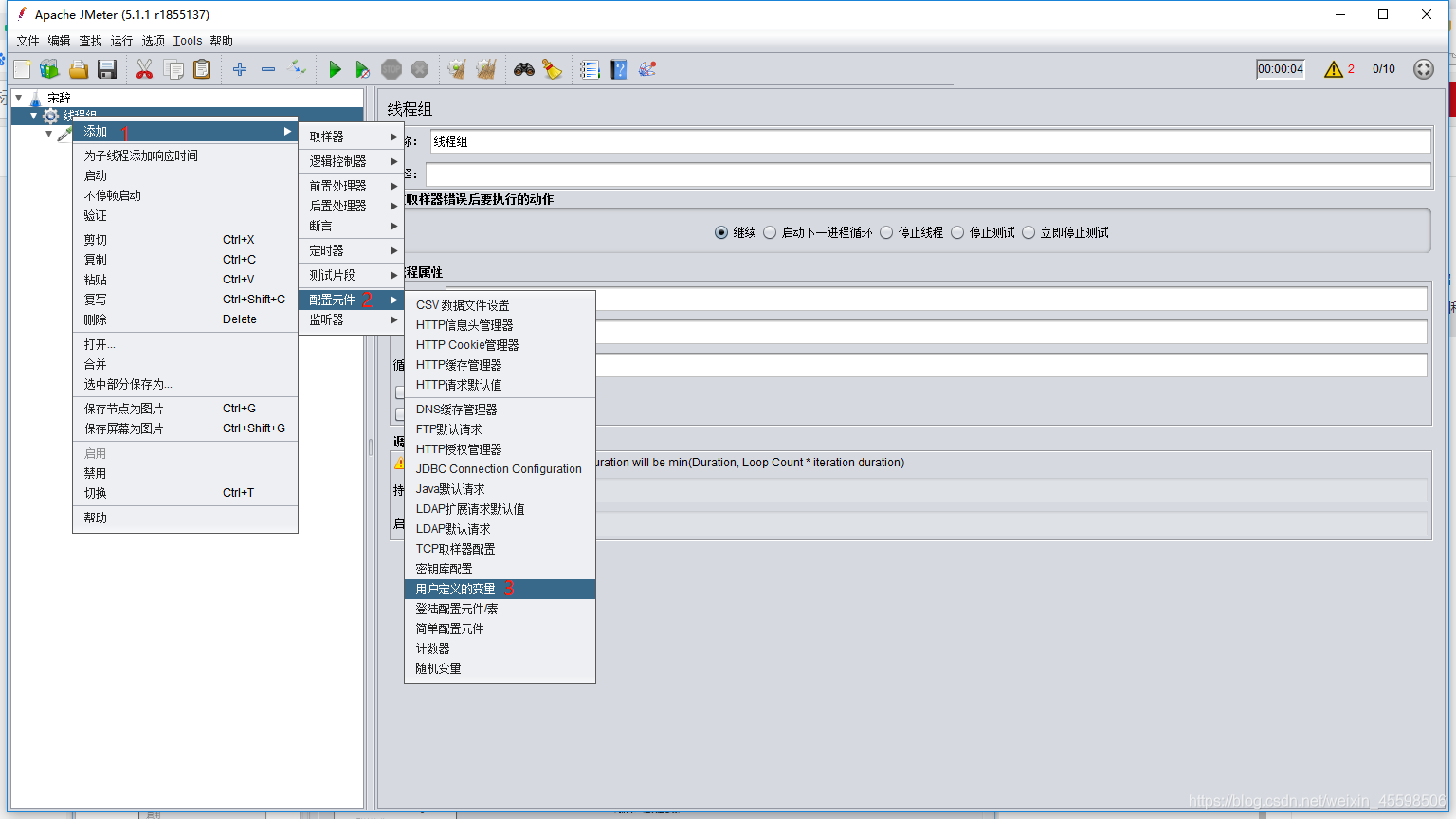Open the Function Helper list icon
Viewport: 1456px width, 819px height.
tap(590, 69)
